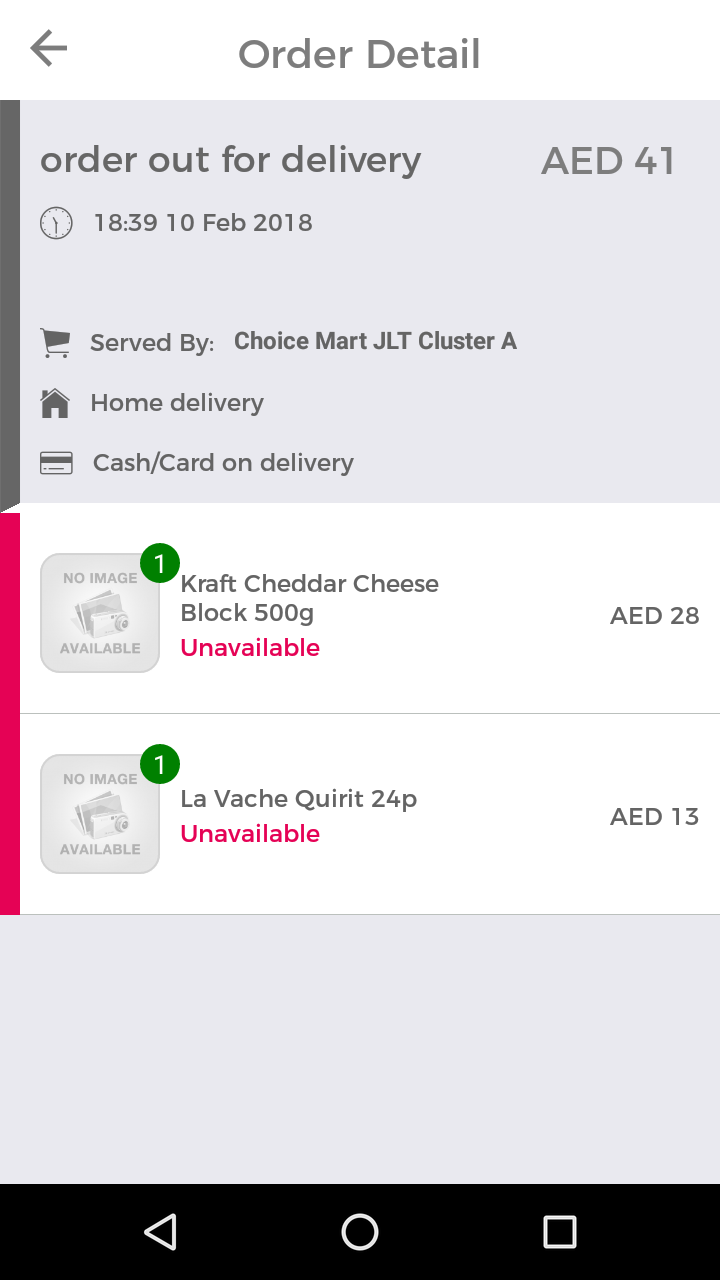Click the order out for delivery status
720x1280 pixels.
[x=230, y=160]
